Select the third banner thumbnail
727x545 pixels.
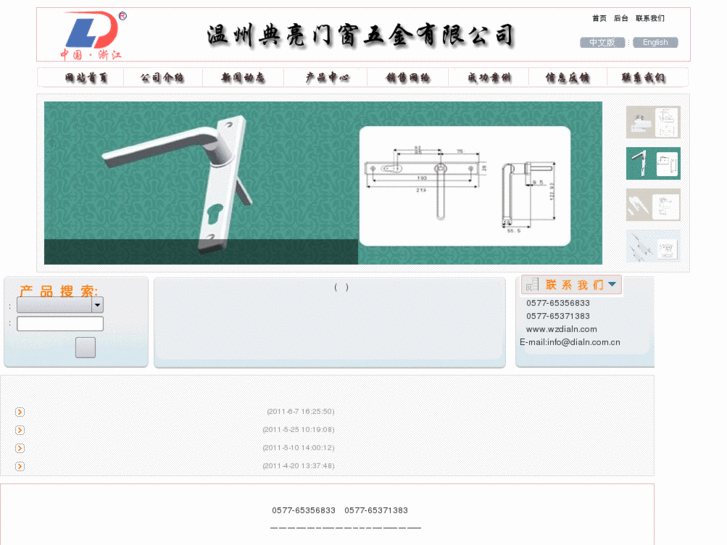[x=653, y=205]
